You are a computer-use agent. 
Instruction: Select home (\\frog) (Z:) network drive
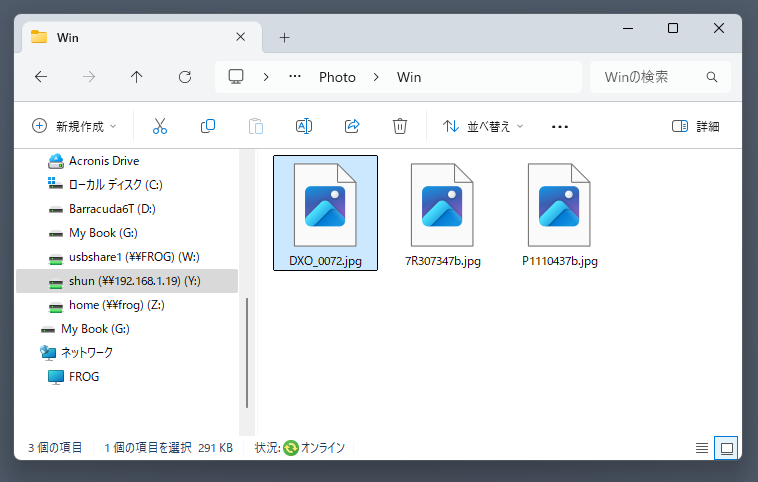tap(127, 305)
